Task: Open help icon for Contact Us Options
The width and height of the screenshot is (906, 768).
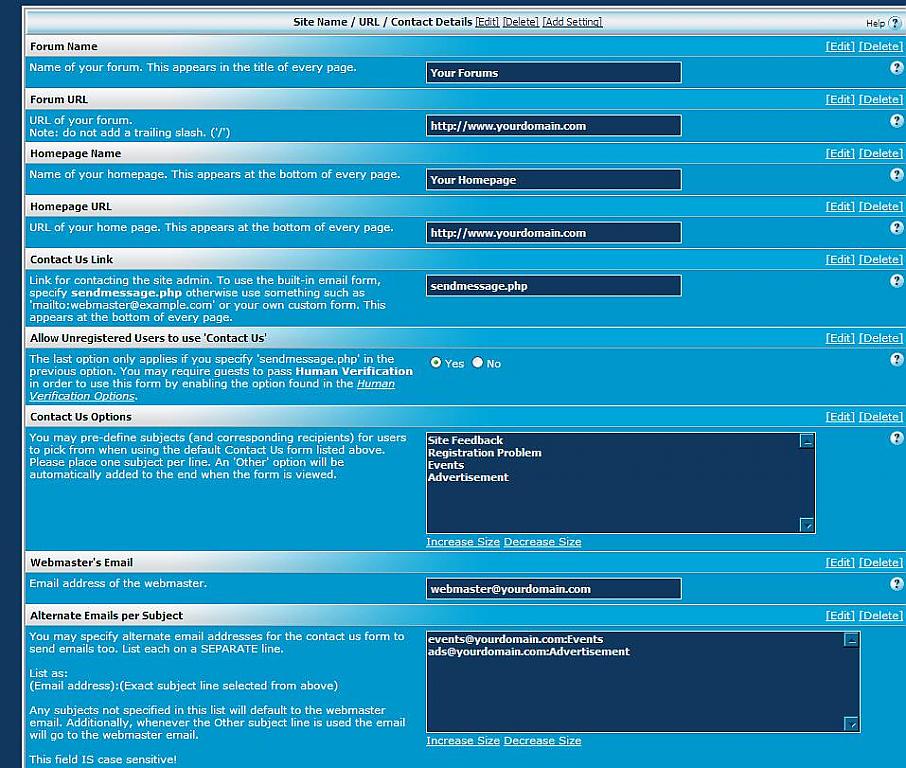Action: pos(896,438)
